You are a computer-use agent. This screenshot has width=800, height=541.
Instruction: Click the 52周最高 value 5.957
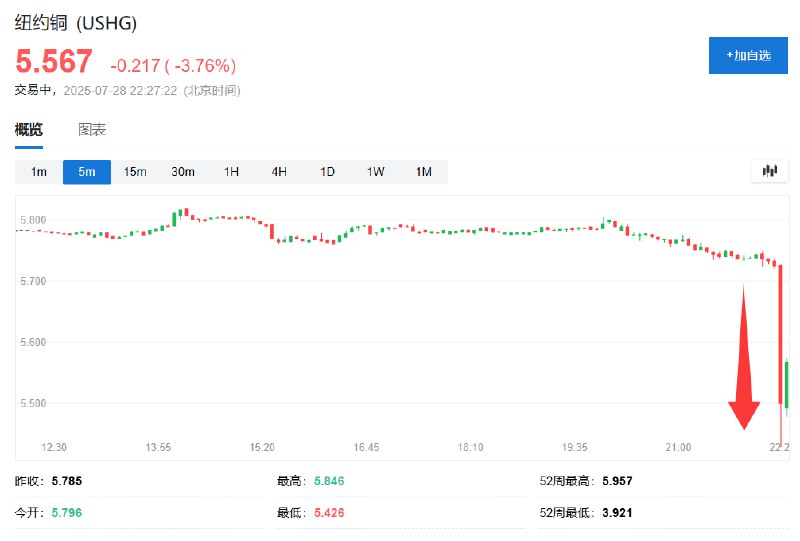617,481
